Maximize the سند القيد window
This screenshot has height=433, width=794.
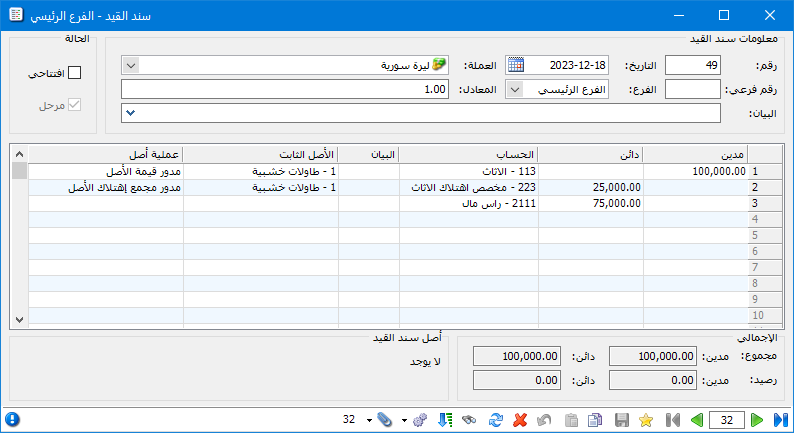(x=724, y=15)
